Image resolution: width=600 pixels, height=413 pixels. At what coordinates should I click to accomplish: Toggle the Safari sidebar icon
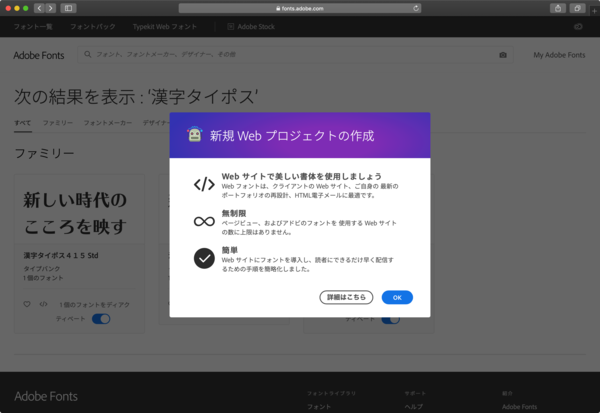(68, 8)
